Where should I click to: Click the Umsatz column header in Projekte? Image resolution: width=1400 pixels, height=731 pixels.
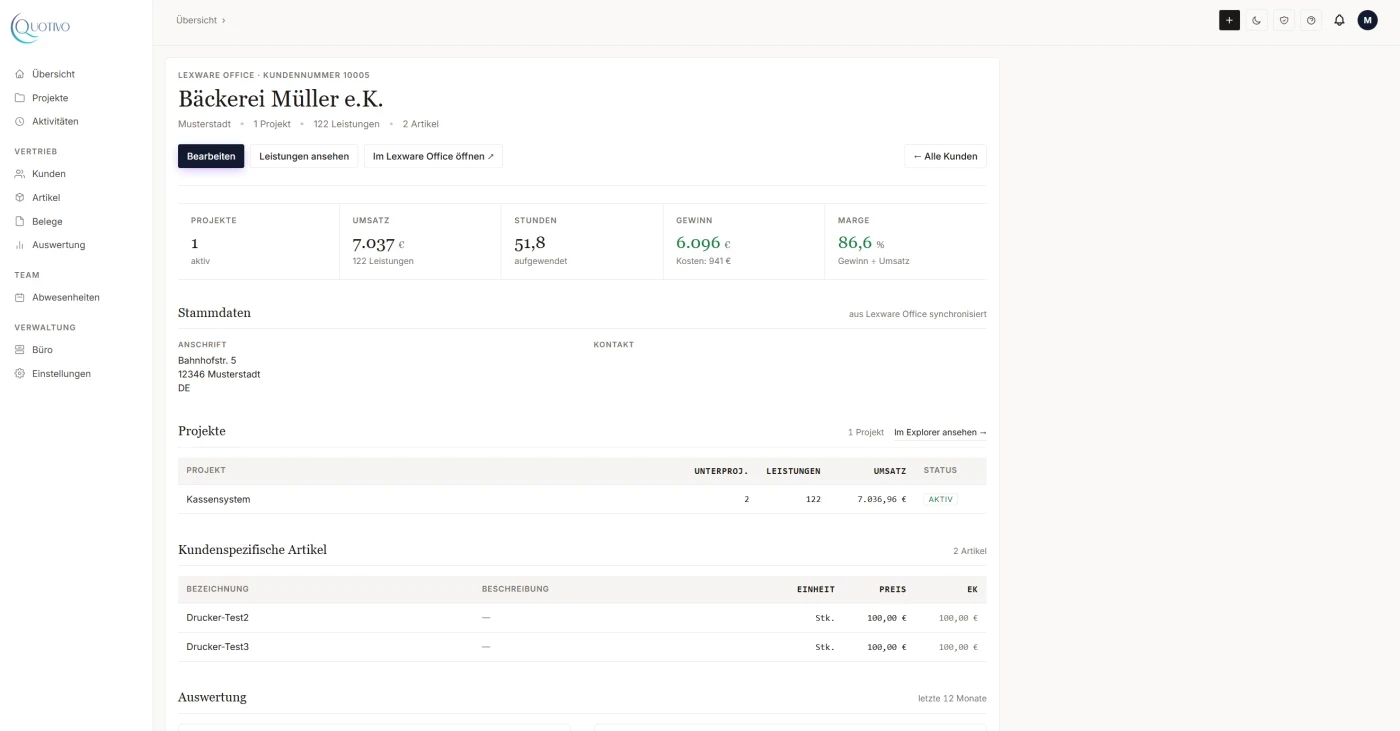click(890, 471)
